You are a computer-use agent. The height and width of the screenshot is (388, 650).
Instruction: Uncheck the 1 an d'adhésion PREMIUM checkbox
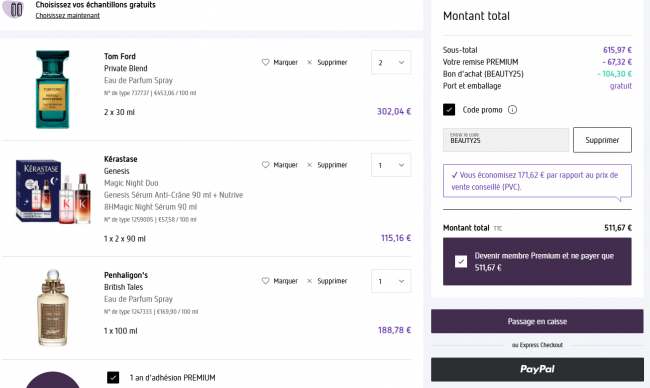click(x=113, y=377)
